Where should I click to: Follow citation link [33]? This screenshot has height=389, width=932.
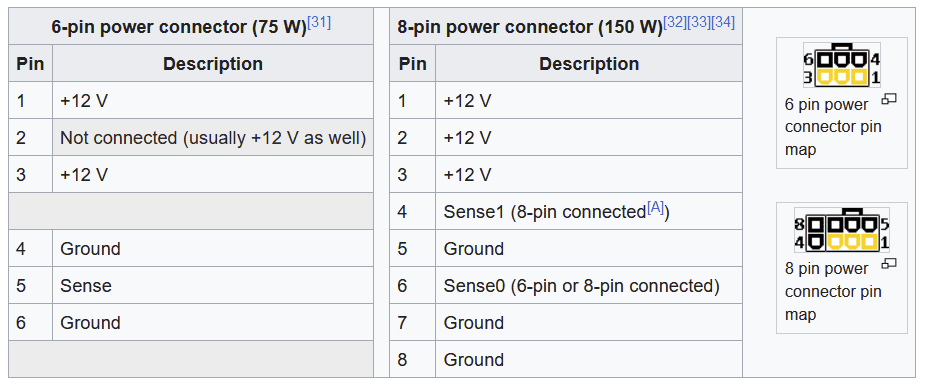698,23
